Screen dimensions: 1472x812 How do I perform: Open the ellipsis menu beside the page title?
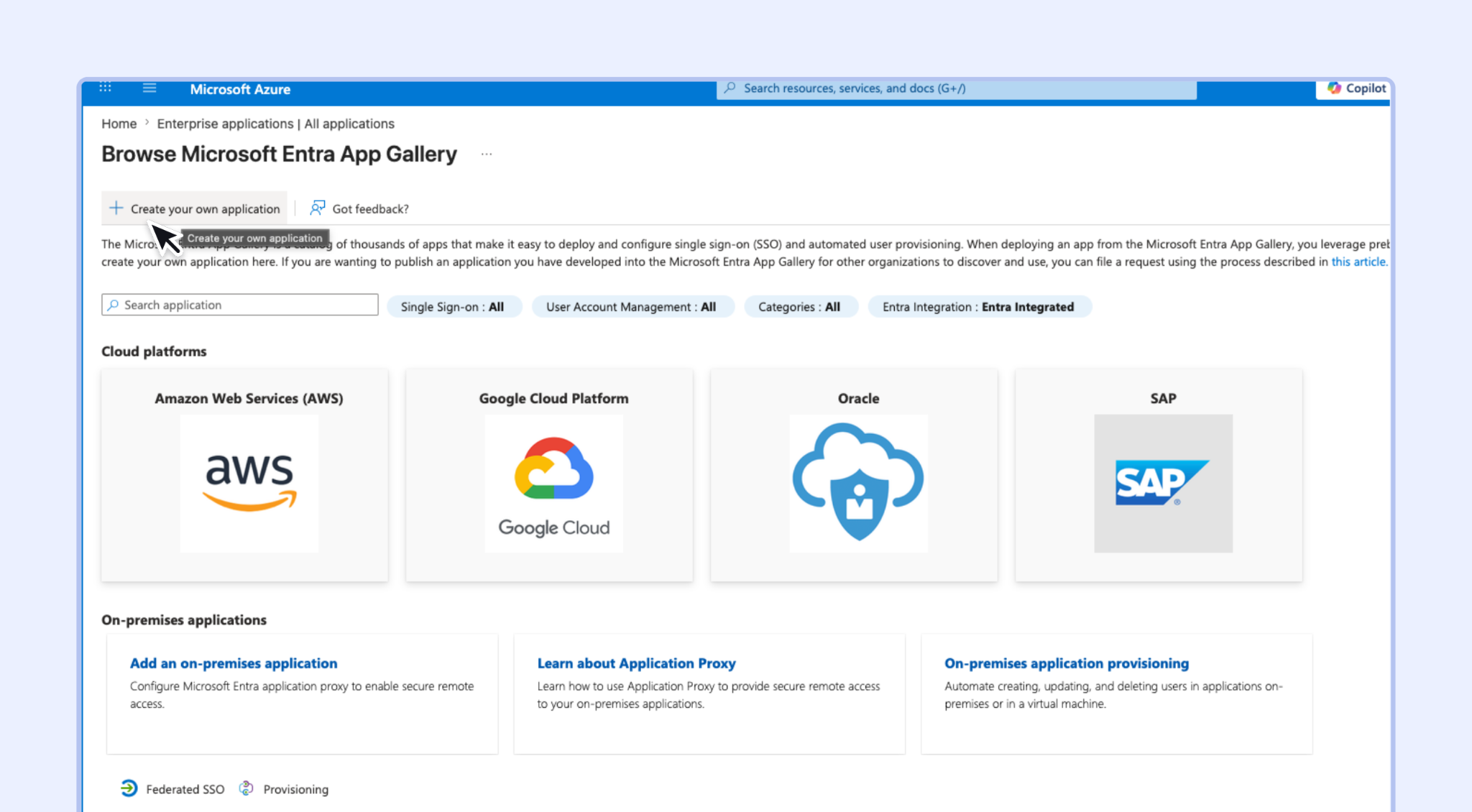(x=487, y=154)
